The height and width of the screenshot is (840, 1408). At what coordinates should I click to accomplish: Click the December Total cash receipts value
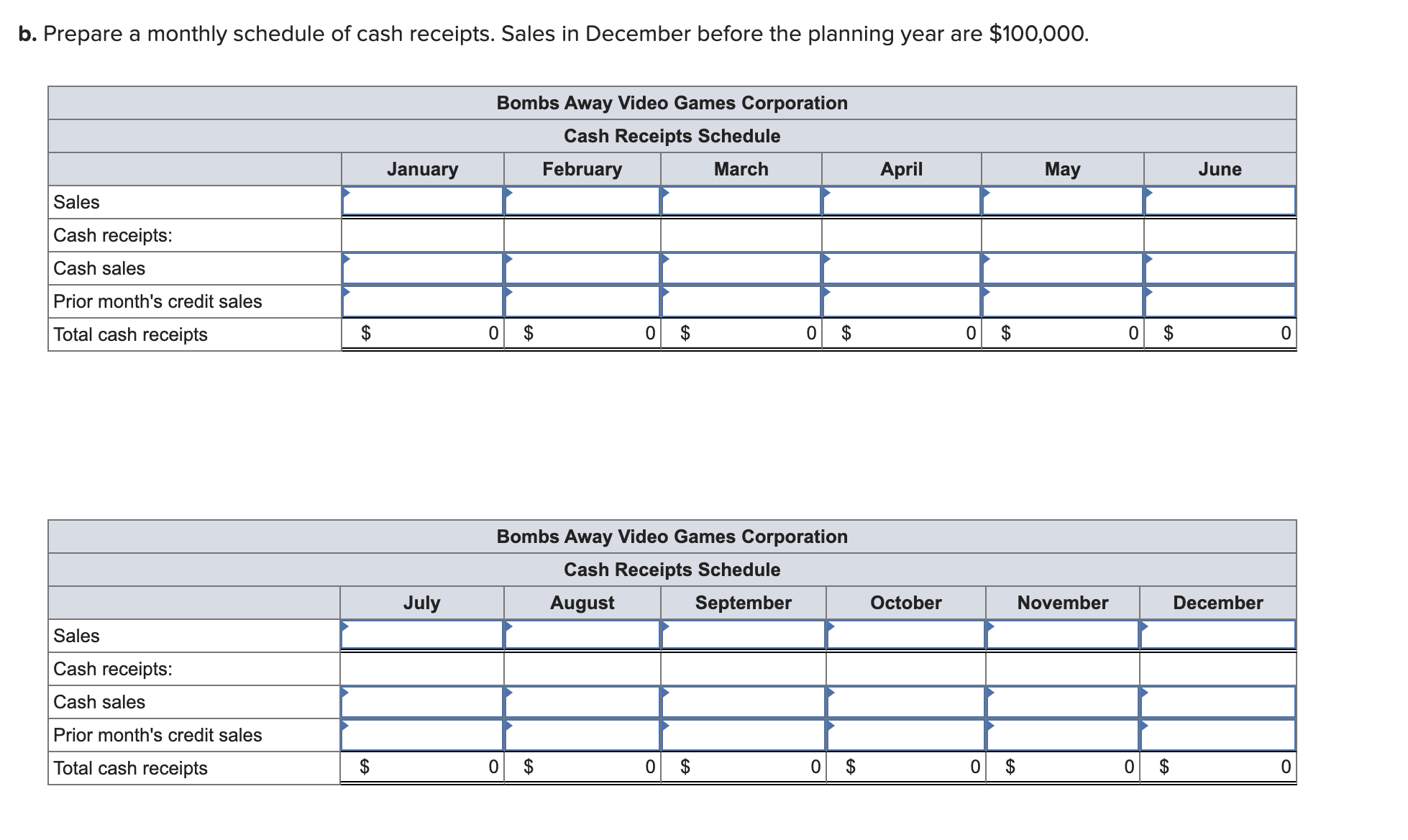pyautogui.click(x=1218, y=767)
